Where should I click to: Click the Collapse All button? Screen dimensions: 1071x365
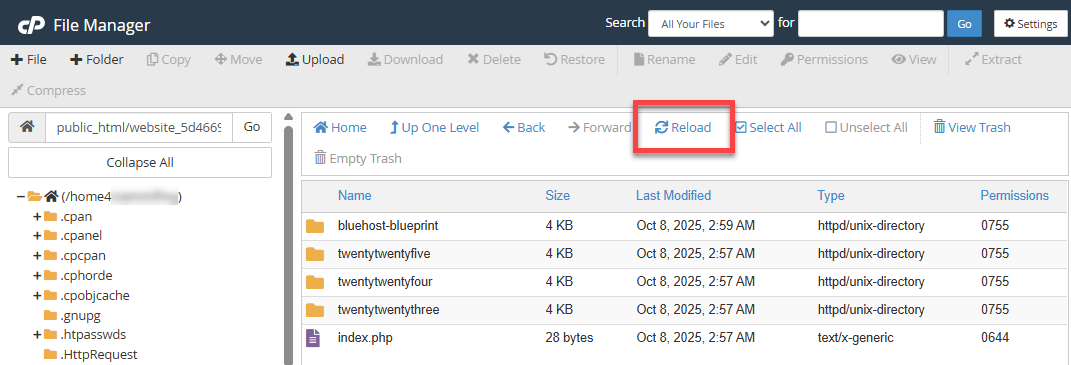click(x=140, y=163)
